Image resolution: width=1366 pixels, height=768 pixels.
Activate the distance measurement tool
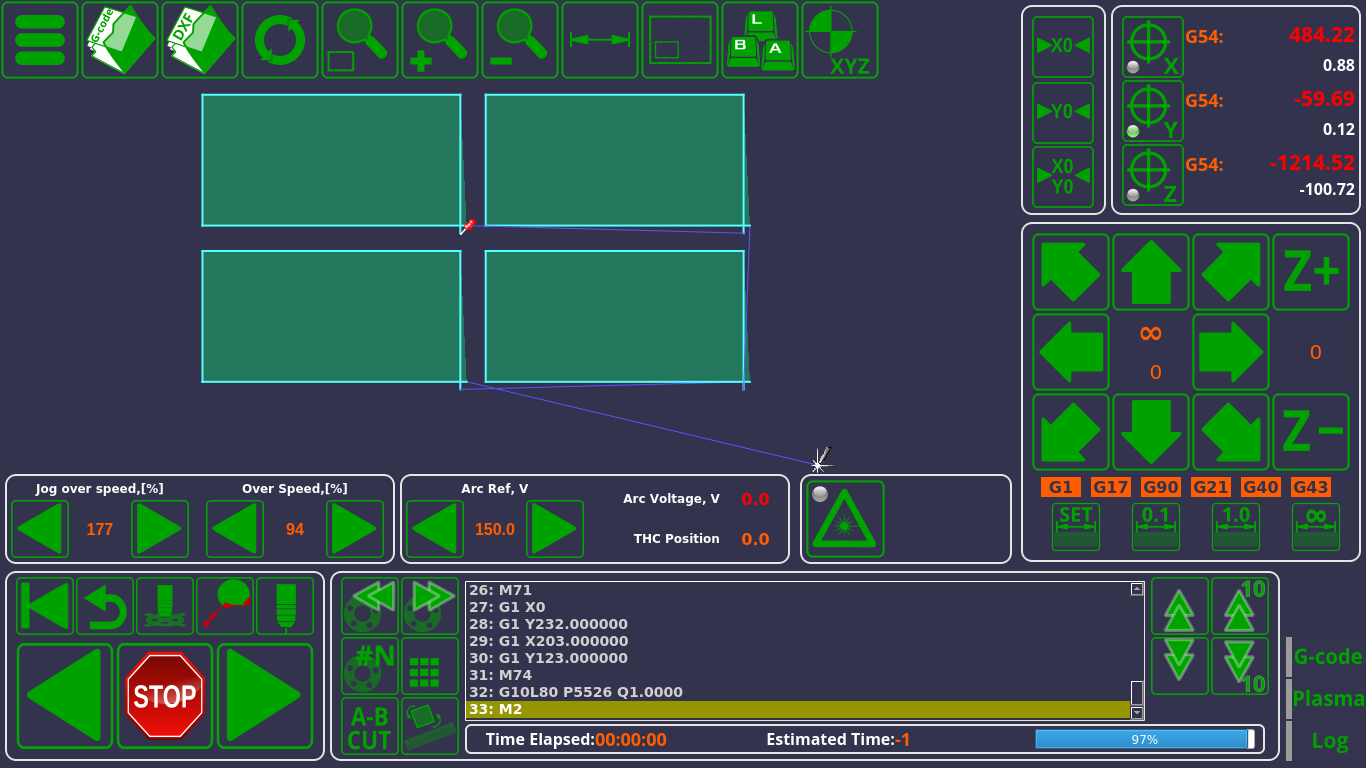599,40
